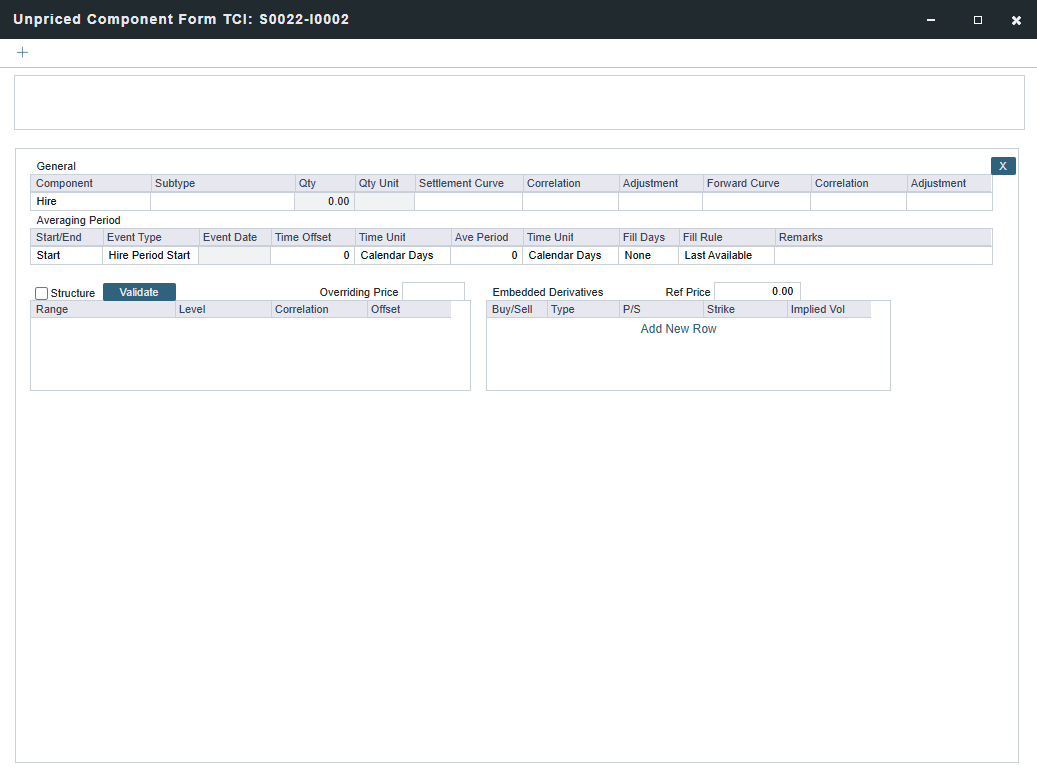Change the Last Available fill rule
1037x770 pixels.
726,256
